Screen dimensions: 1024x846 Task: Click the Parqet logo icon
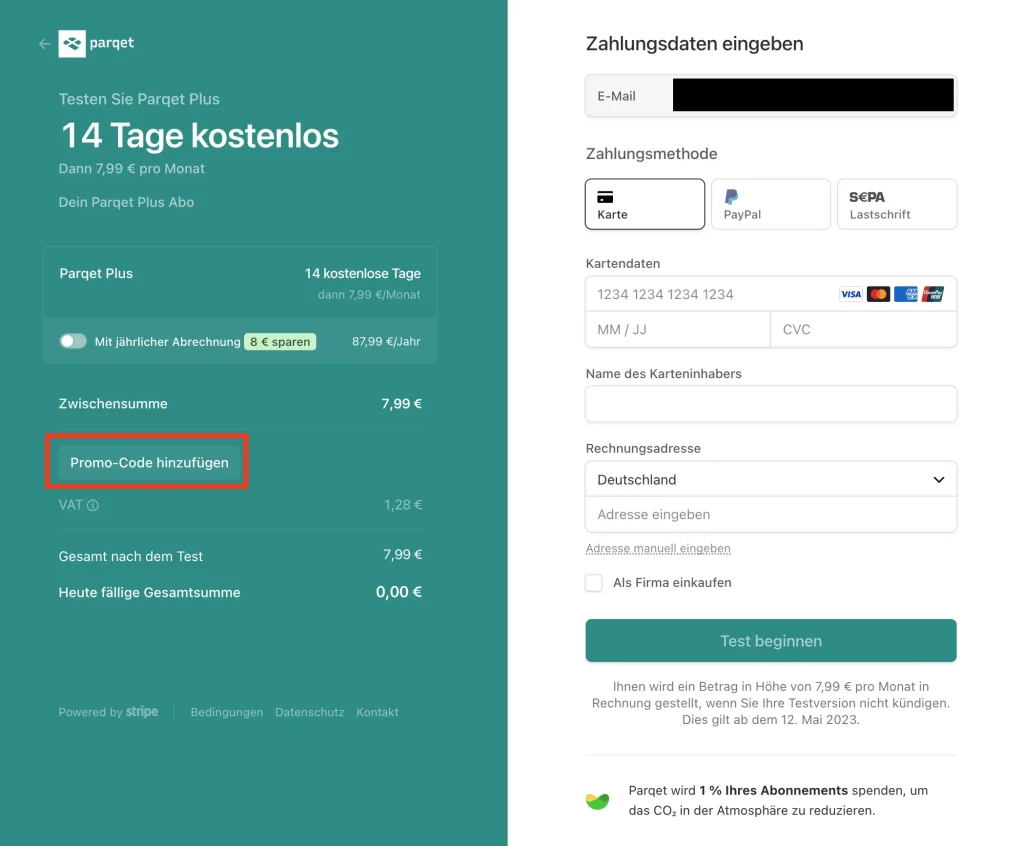(x=72, y=44)
